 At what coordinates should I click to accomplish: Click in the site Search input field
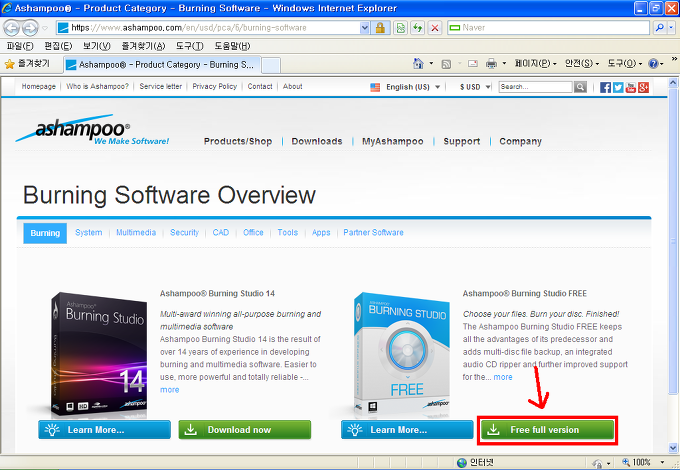click(535, 87)
